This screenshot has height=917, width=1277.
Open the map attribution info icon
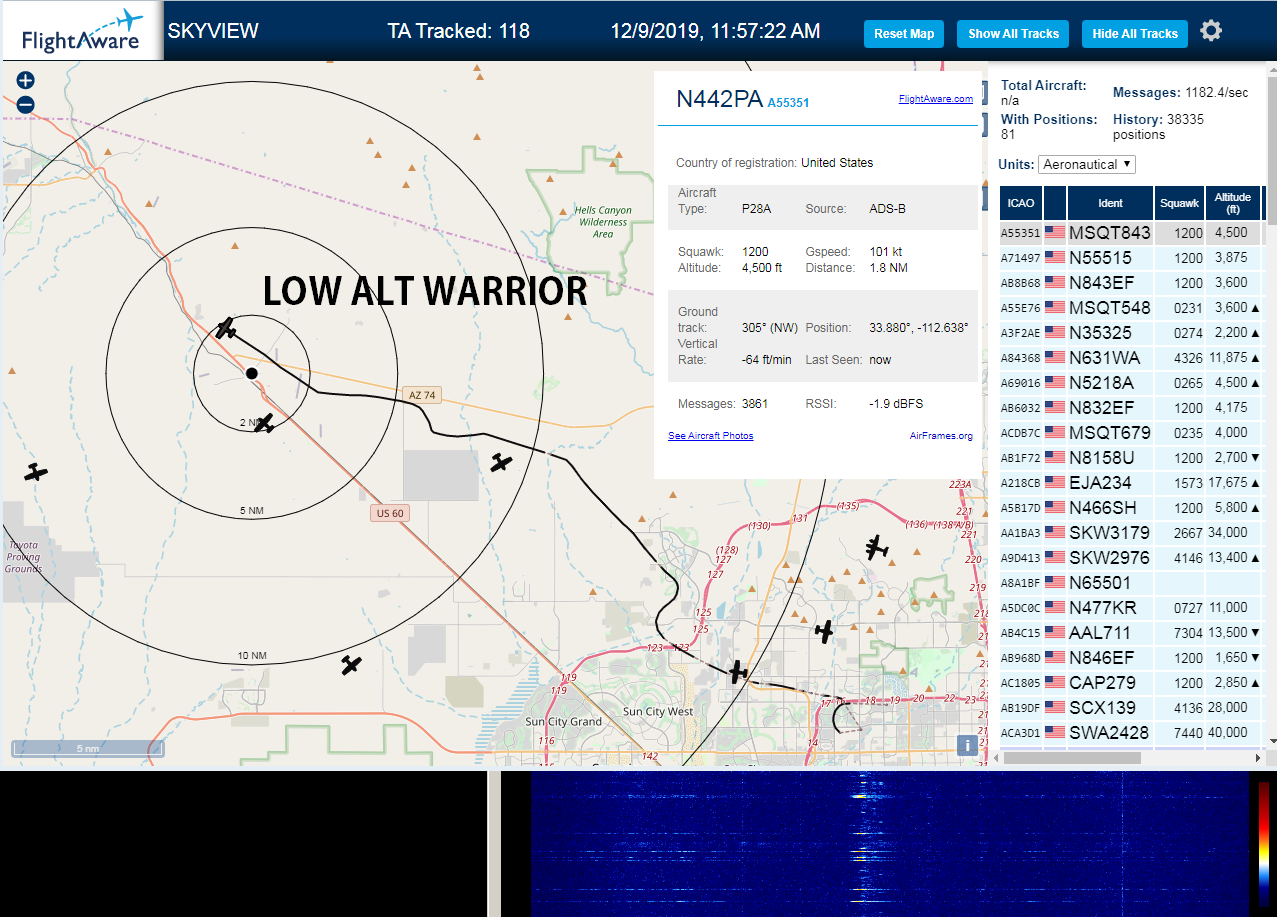coord(967,744)
